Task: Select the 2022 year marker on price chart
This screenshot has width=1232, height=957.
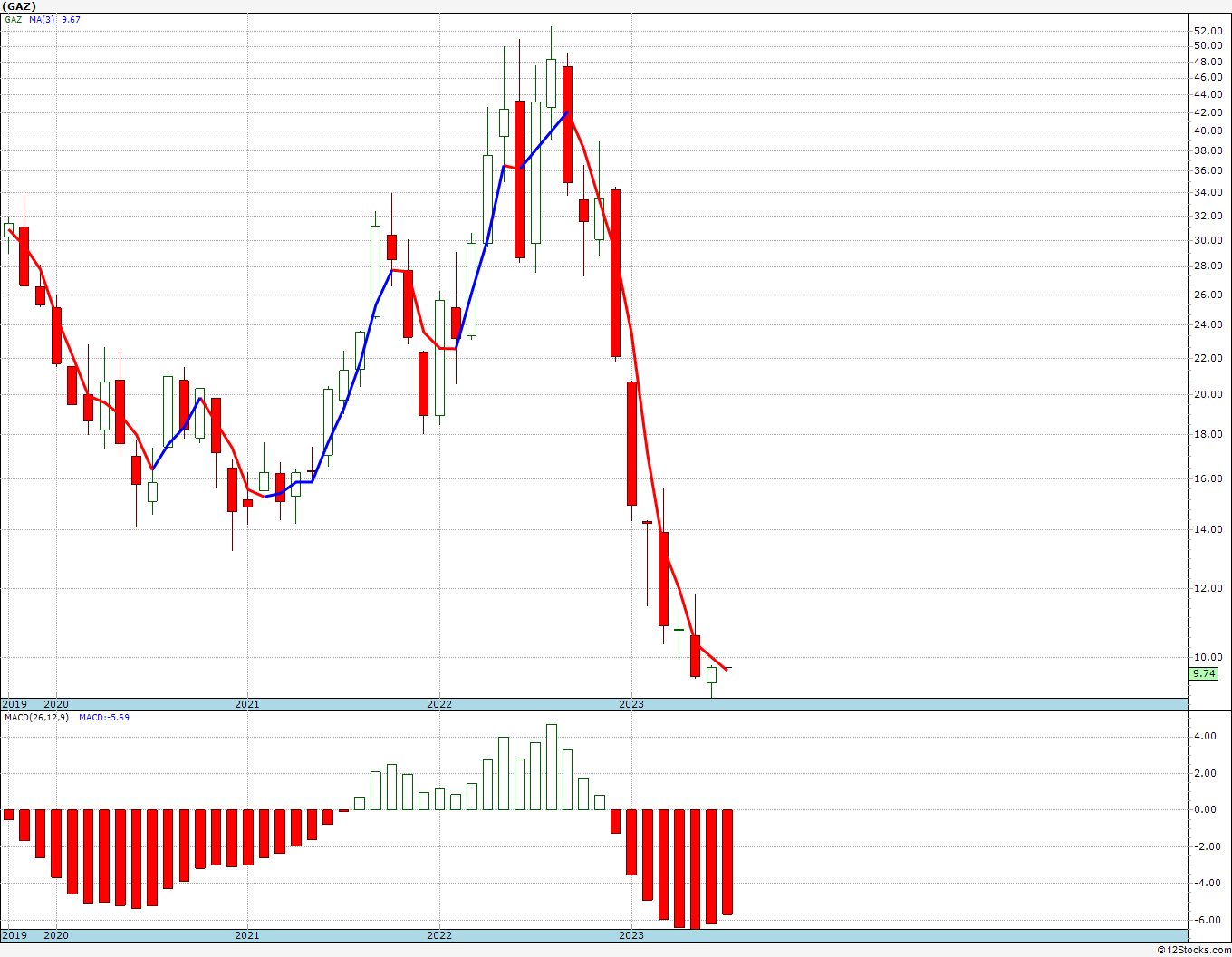Action: (x=439, y=704)
